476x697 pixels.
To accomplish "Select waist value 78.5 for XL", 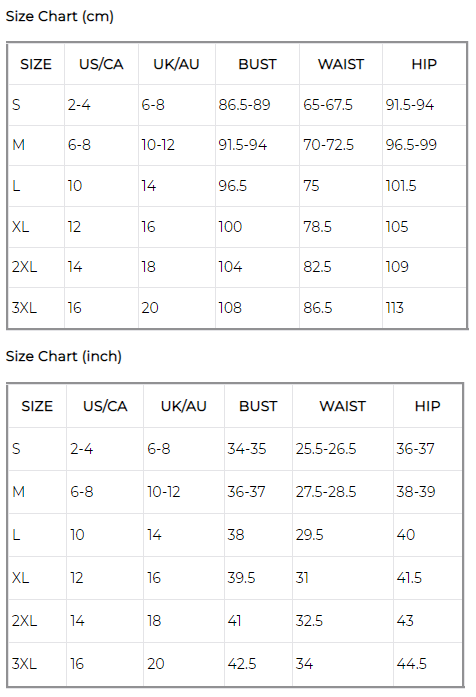I will point(317,227).
